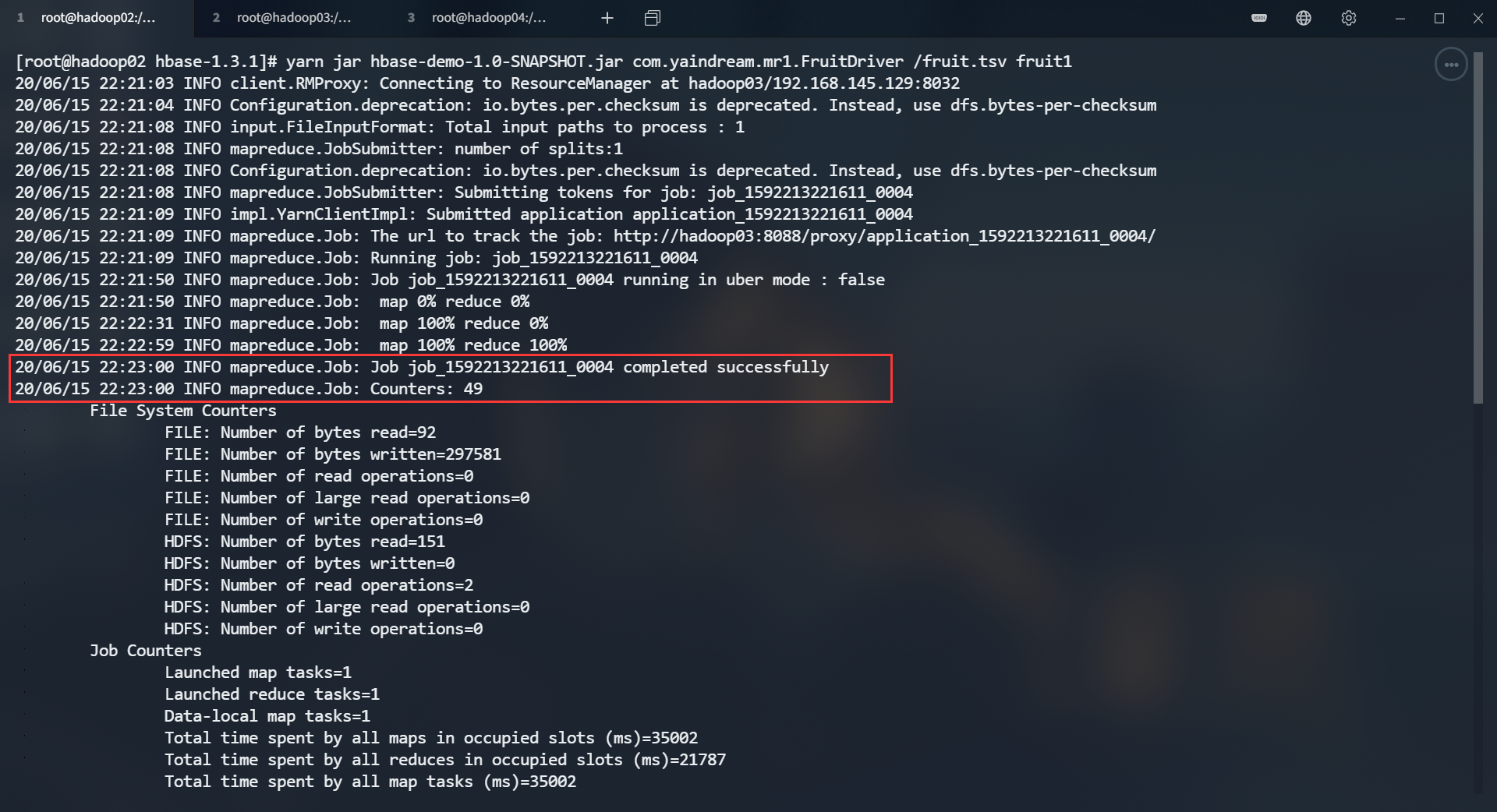Click the 'Job Counters' heading

click(145, 651)
